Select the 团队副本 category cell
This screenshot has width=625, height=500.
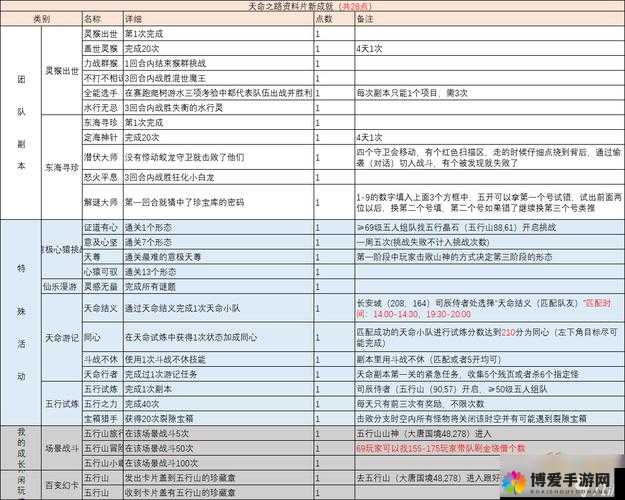(x=21, y=122)
